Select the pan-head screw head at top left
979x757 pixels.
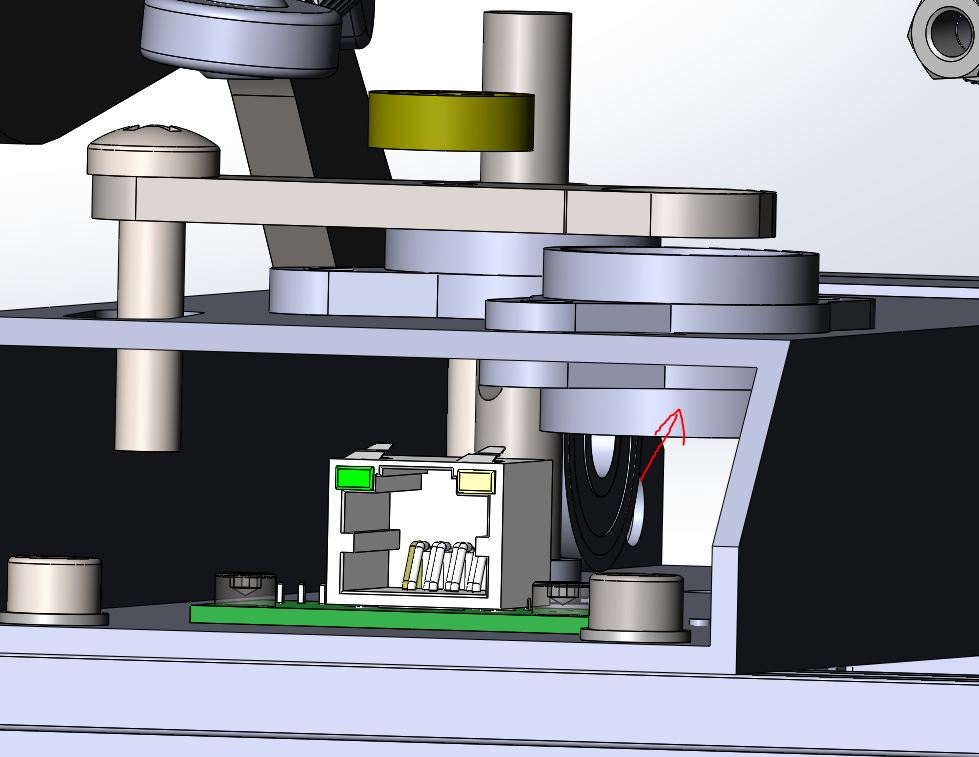[152, 151]
